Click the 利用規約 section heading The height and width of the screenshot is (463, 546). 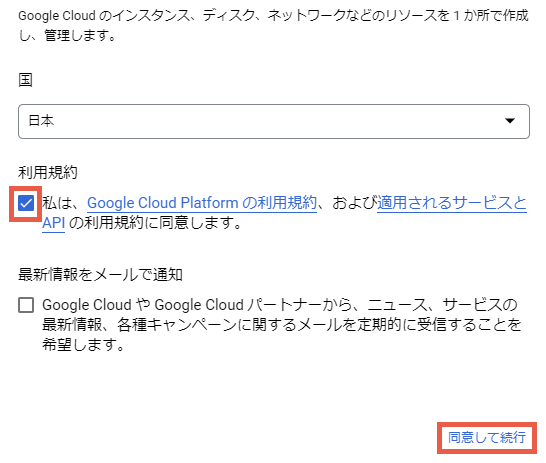48,172
